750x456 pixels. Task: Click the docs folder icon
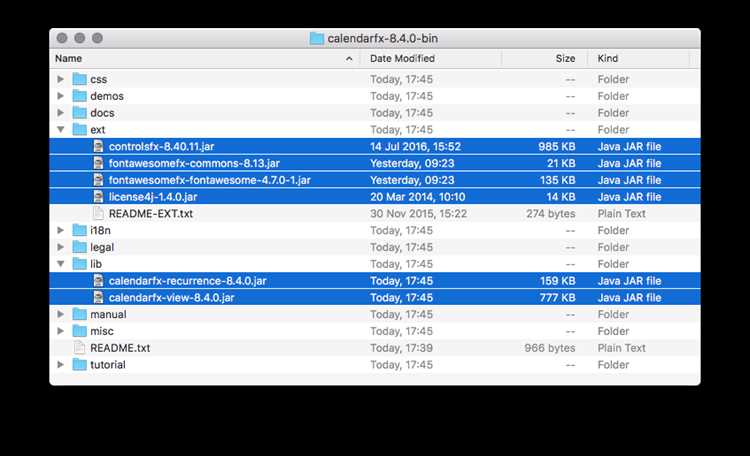click(79, 112)
